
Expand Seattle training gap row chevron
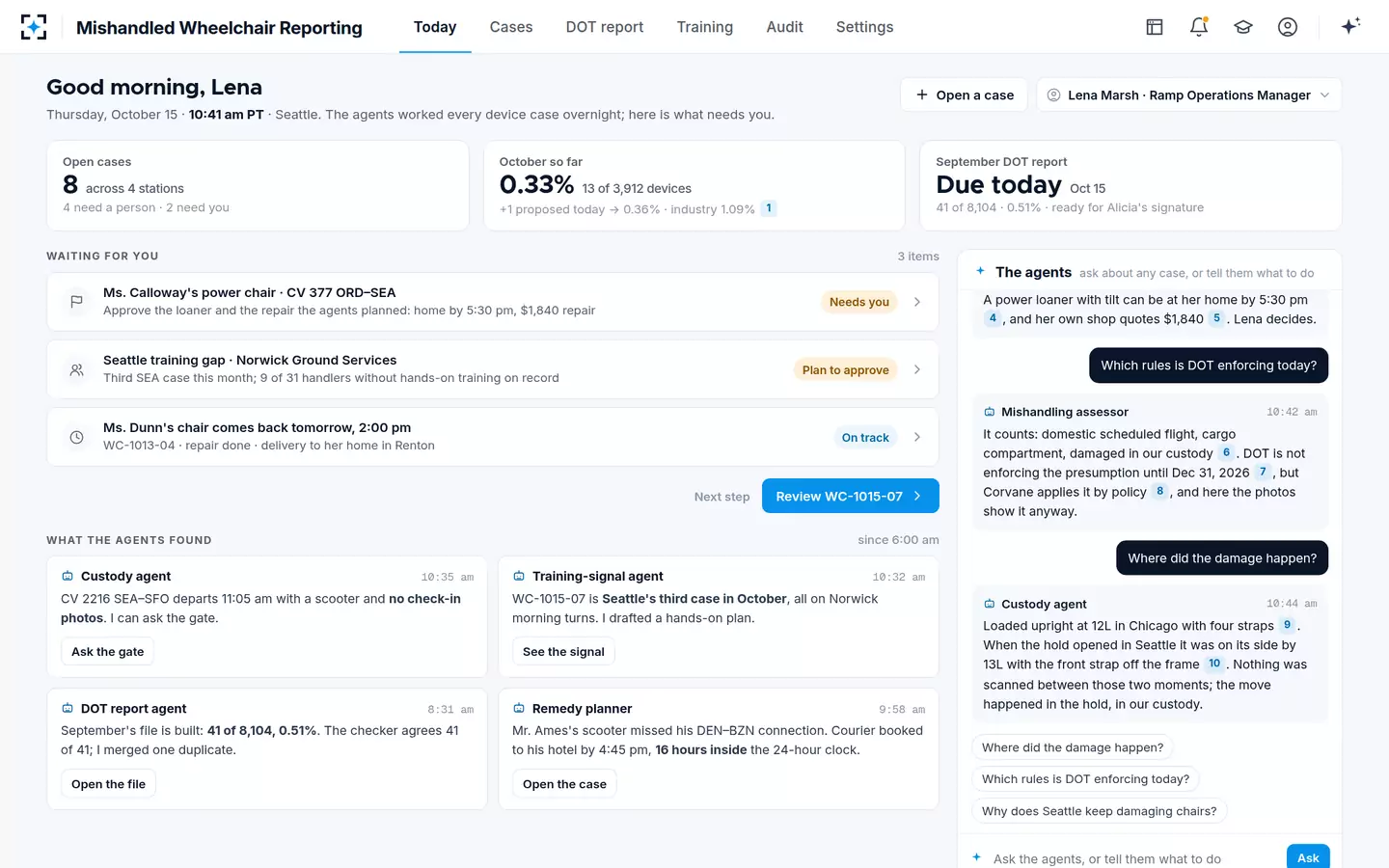click(917, 369)
